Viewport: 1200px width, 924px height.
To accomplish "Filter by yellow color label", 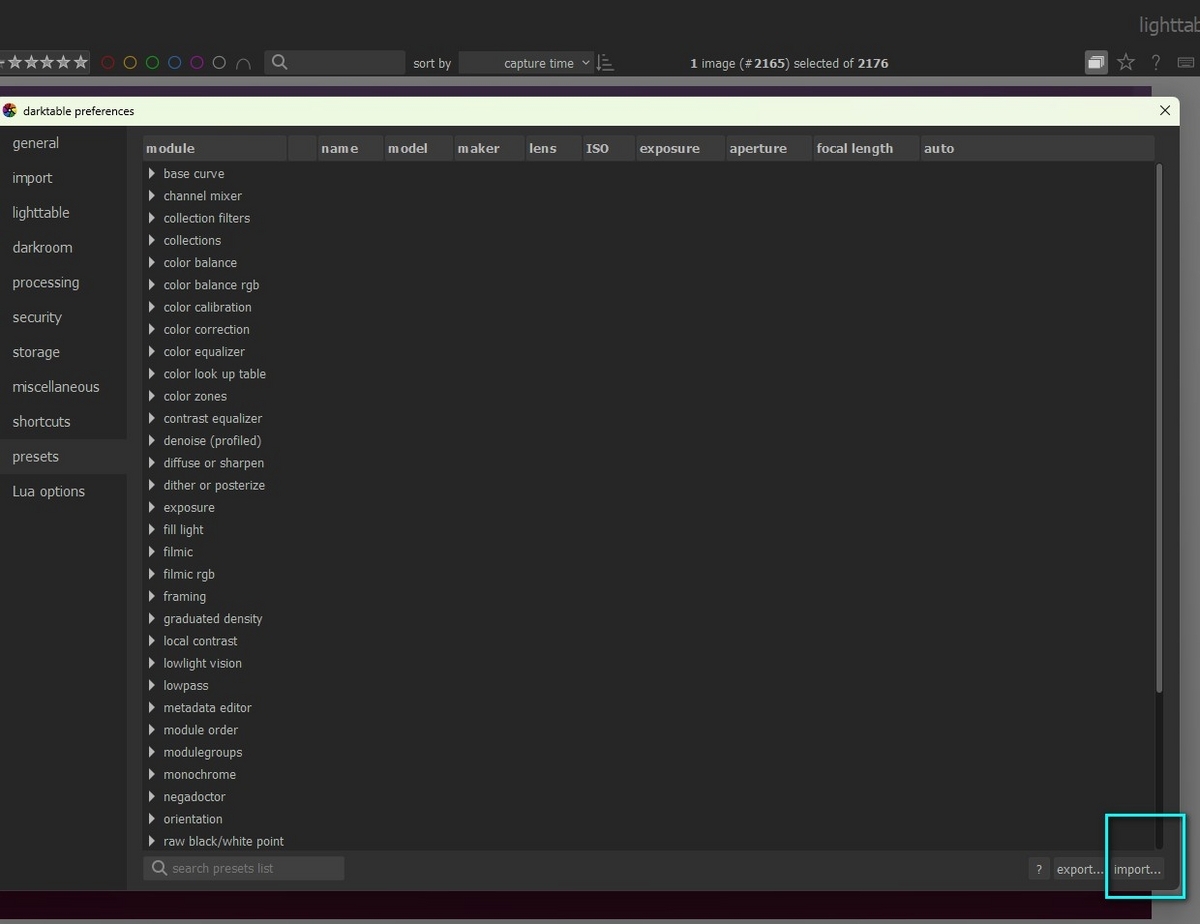I will (130, 63).
